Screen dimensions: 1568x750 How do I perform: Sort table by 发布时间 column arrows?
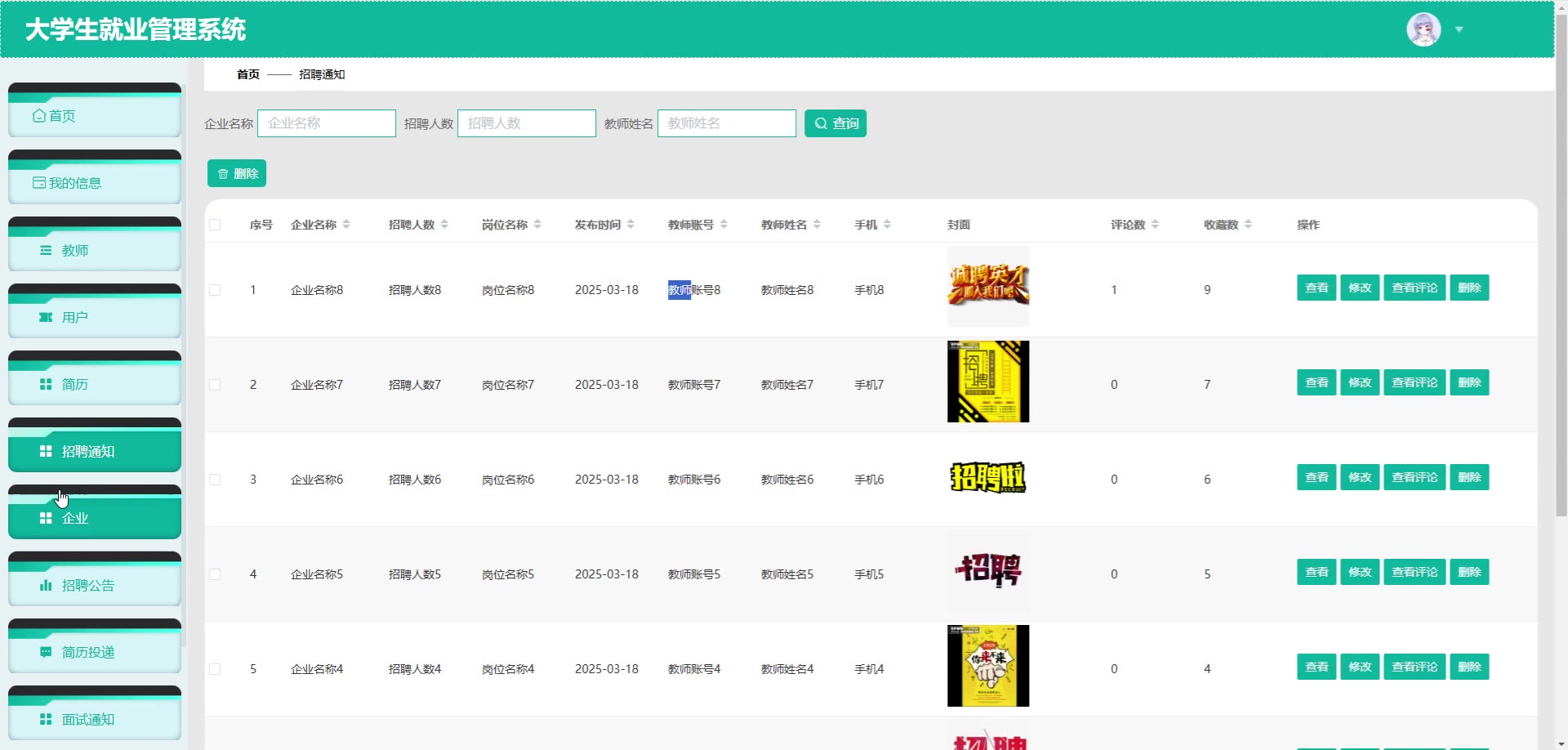(x=630, y=225)
